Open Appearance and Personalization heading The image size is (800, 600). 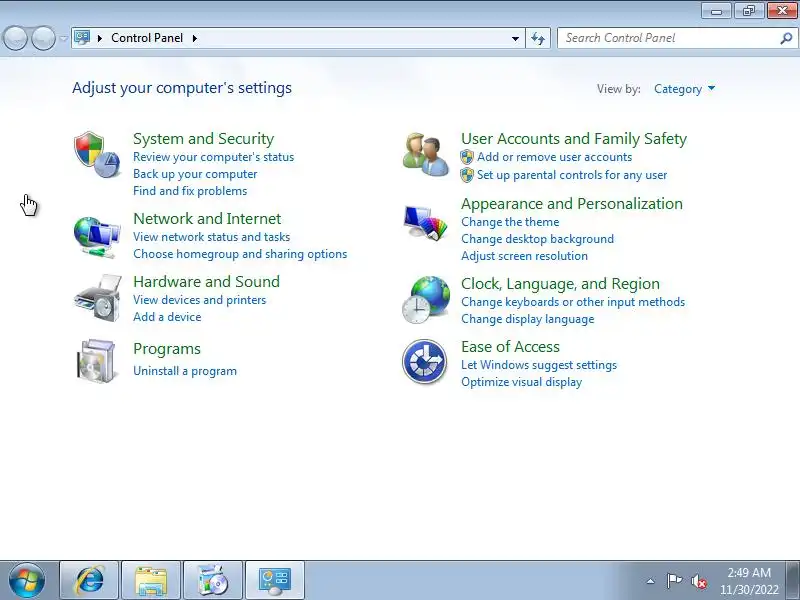click(x=572, y=204)
